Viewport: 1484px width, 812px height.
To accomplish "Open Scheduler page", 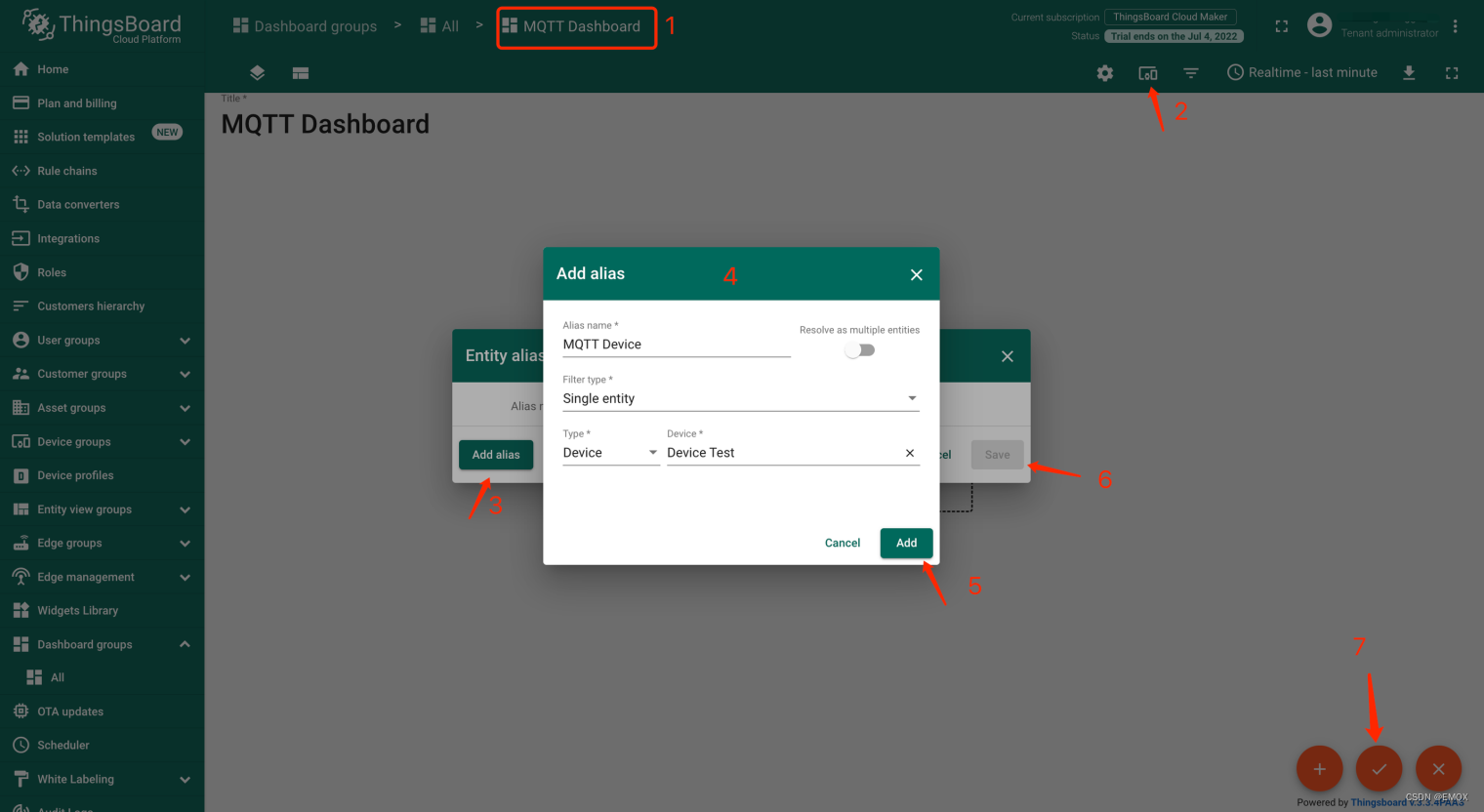I will click(x=102, y=745).
